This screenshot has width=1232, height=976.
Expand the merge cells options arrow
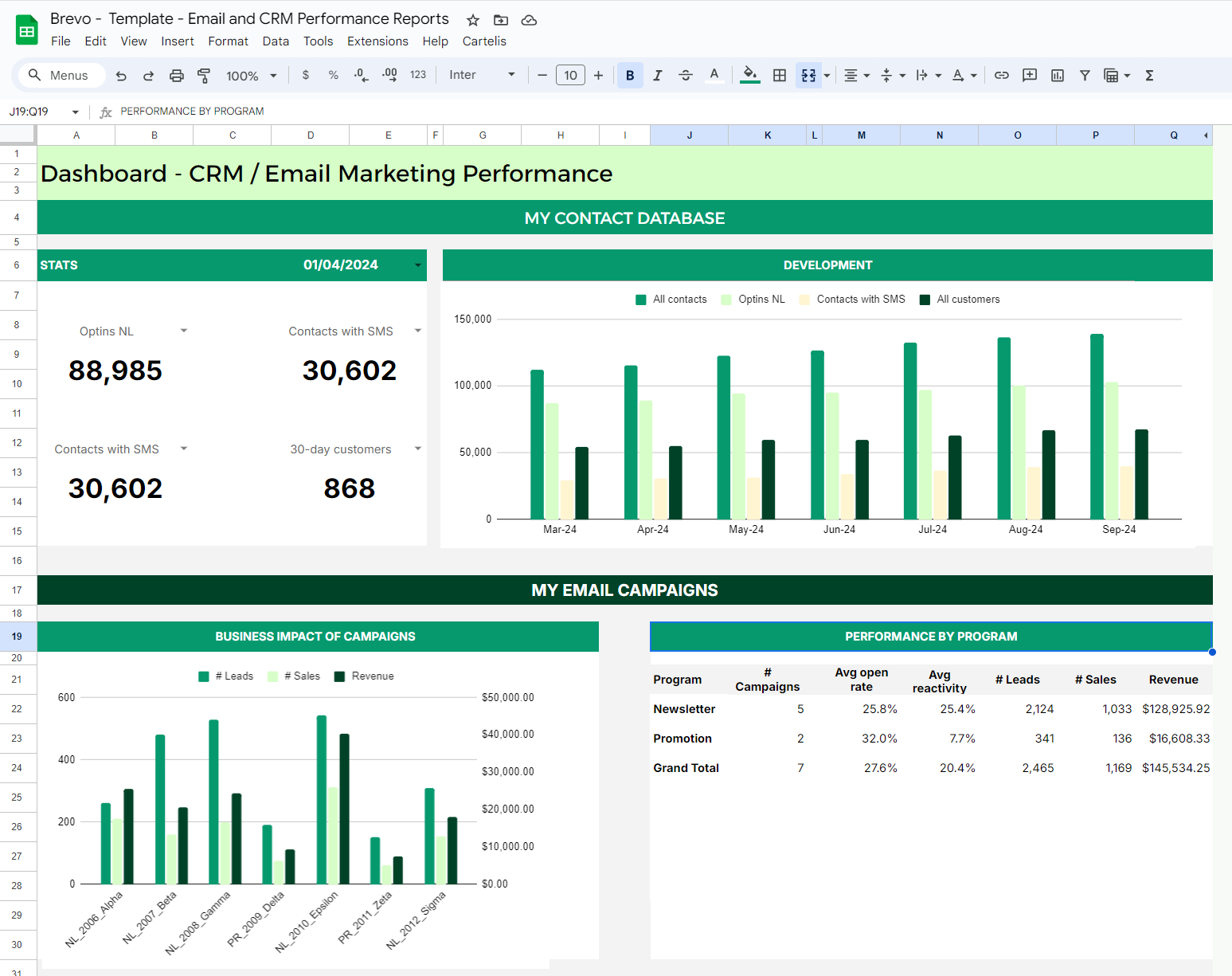click(827, 76)
